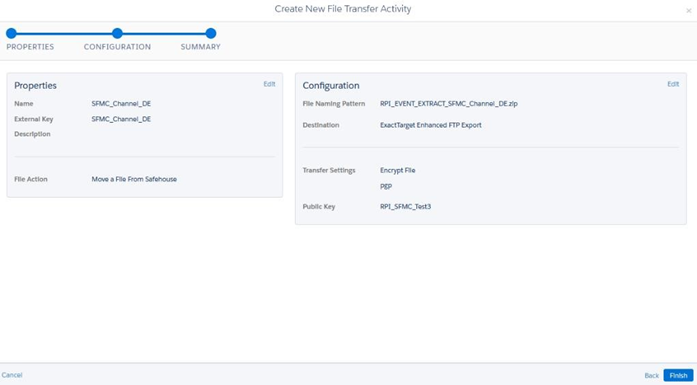Click the Properties step circle
The width and height of the screenshot is (697, 385).
click(11, 33)
